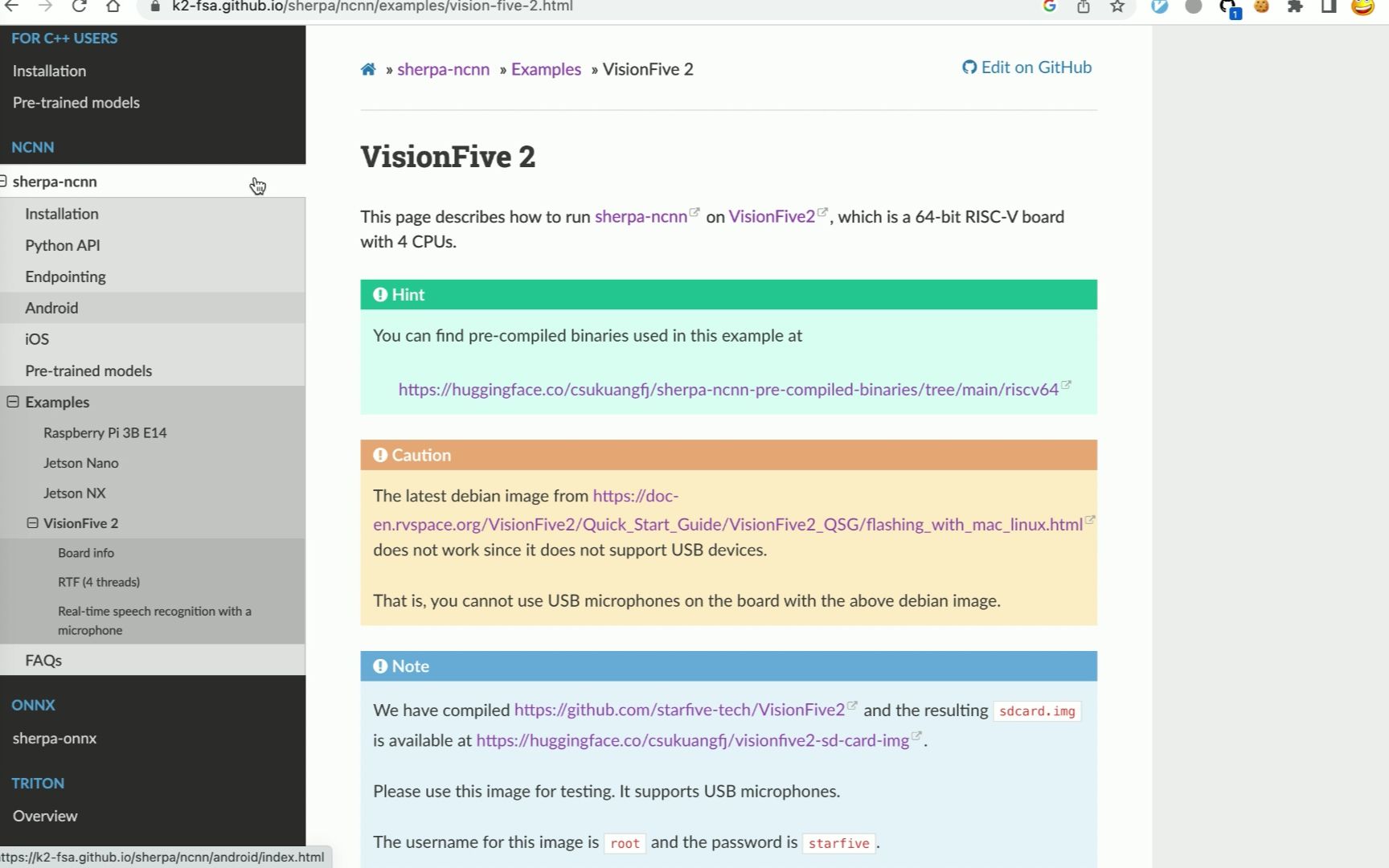Open iOS page in sidebar
Viewport: 1389px width, 868px height.
(x=37, y=339)
